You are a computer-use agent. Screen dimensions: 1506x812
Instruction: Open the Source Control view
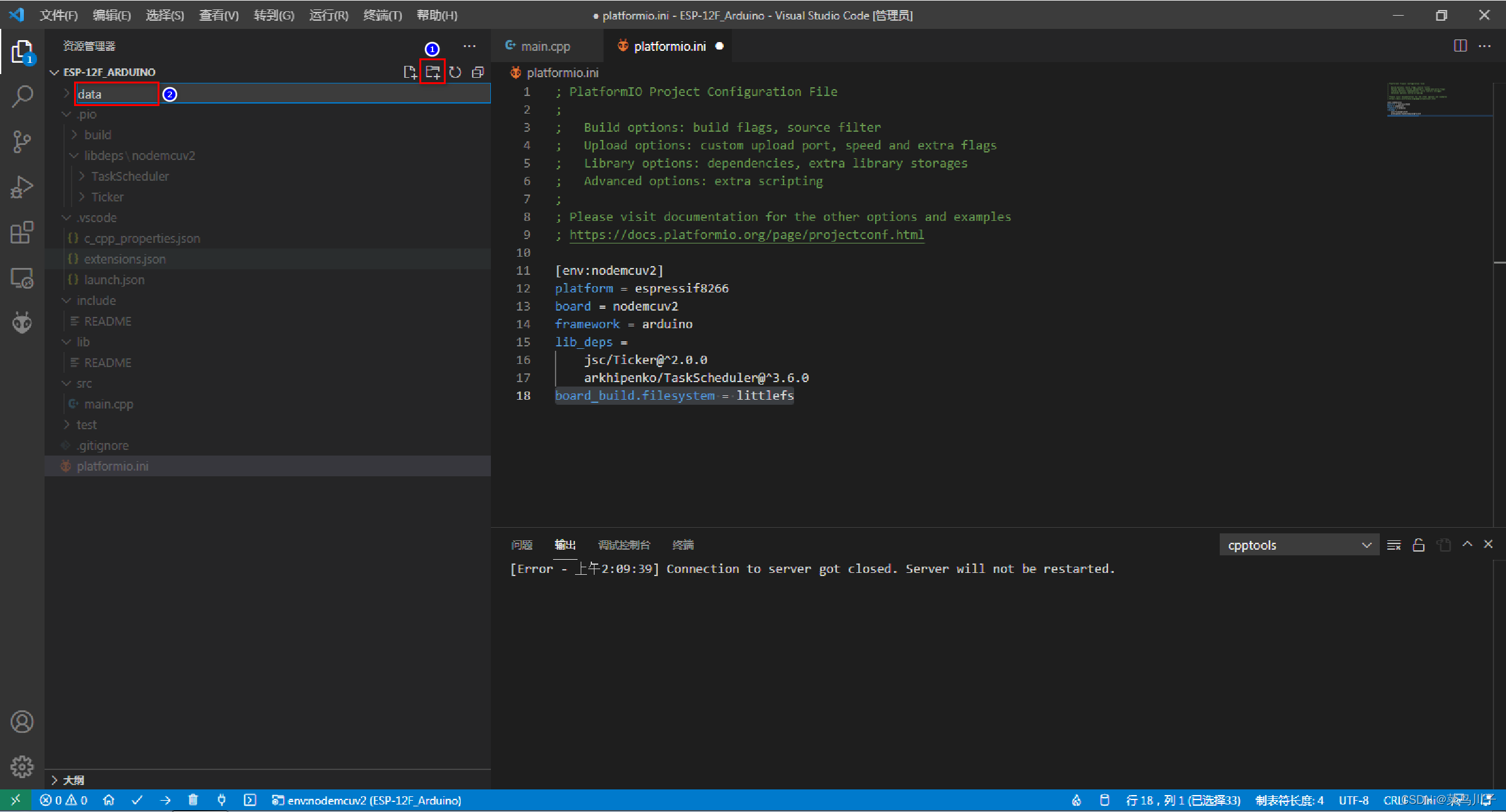pos(22,141)
